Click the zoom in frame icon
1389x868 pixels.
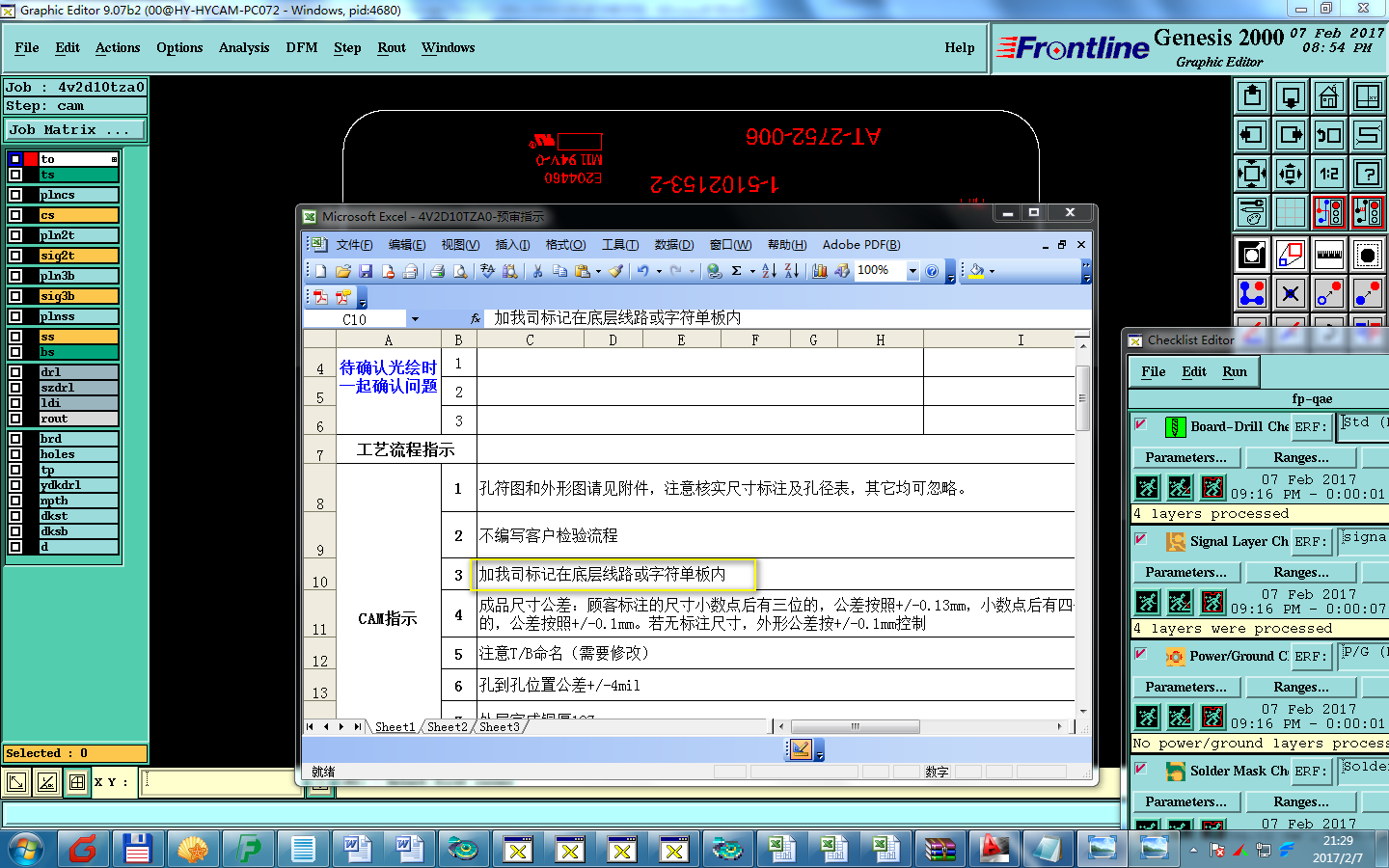point(1252,174)
